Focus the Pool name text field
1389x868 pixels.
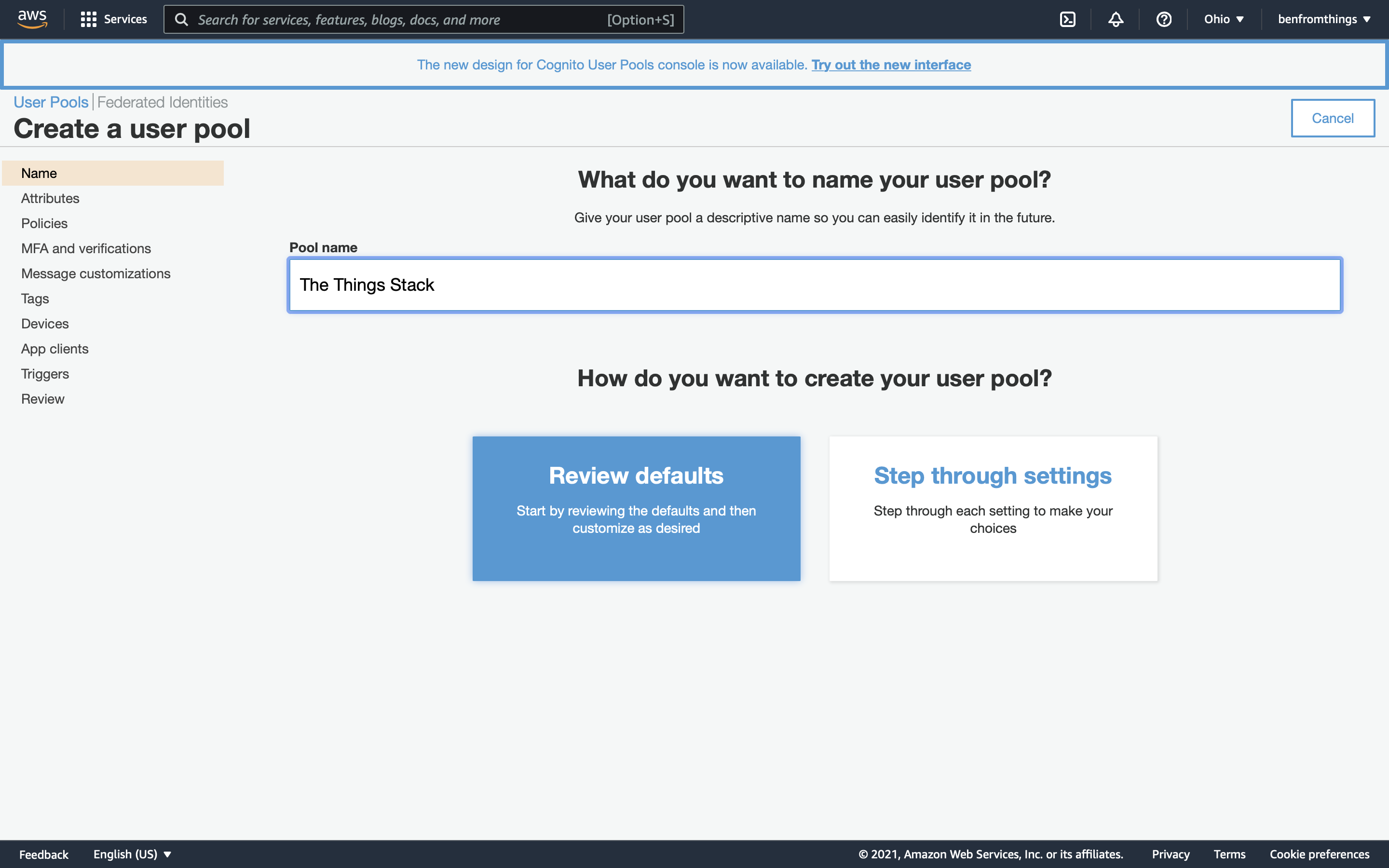[x=814, y=285]
